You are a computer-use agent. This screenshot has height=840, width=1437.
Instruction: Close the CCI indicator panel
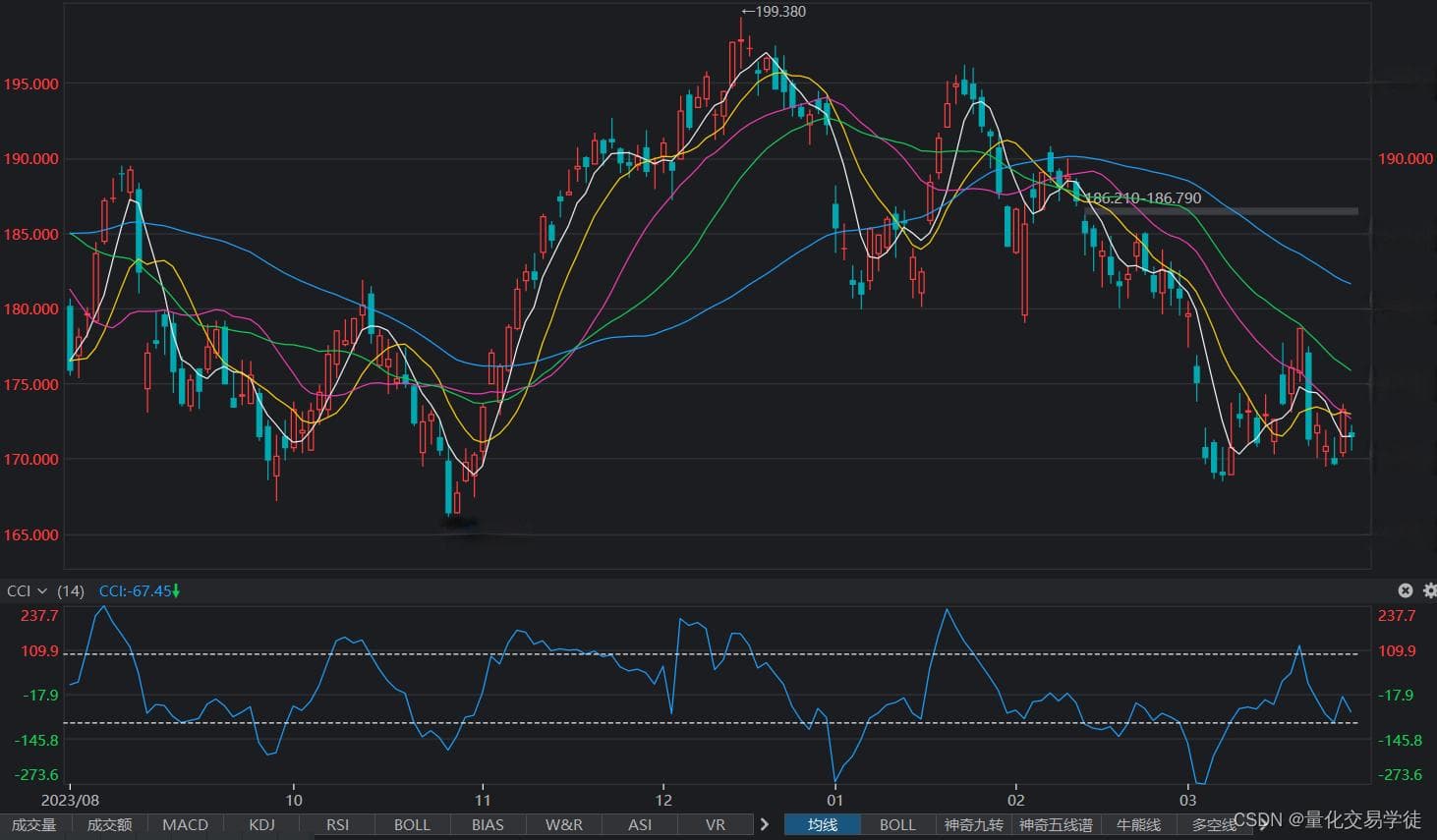pos(1406,590)
